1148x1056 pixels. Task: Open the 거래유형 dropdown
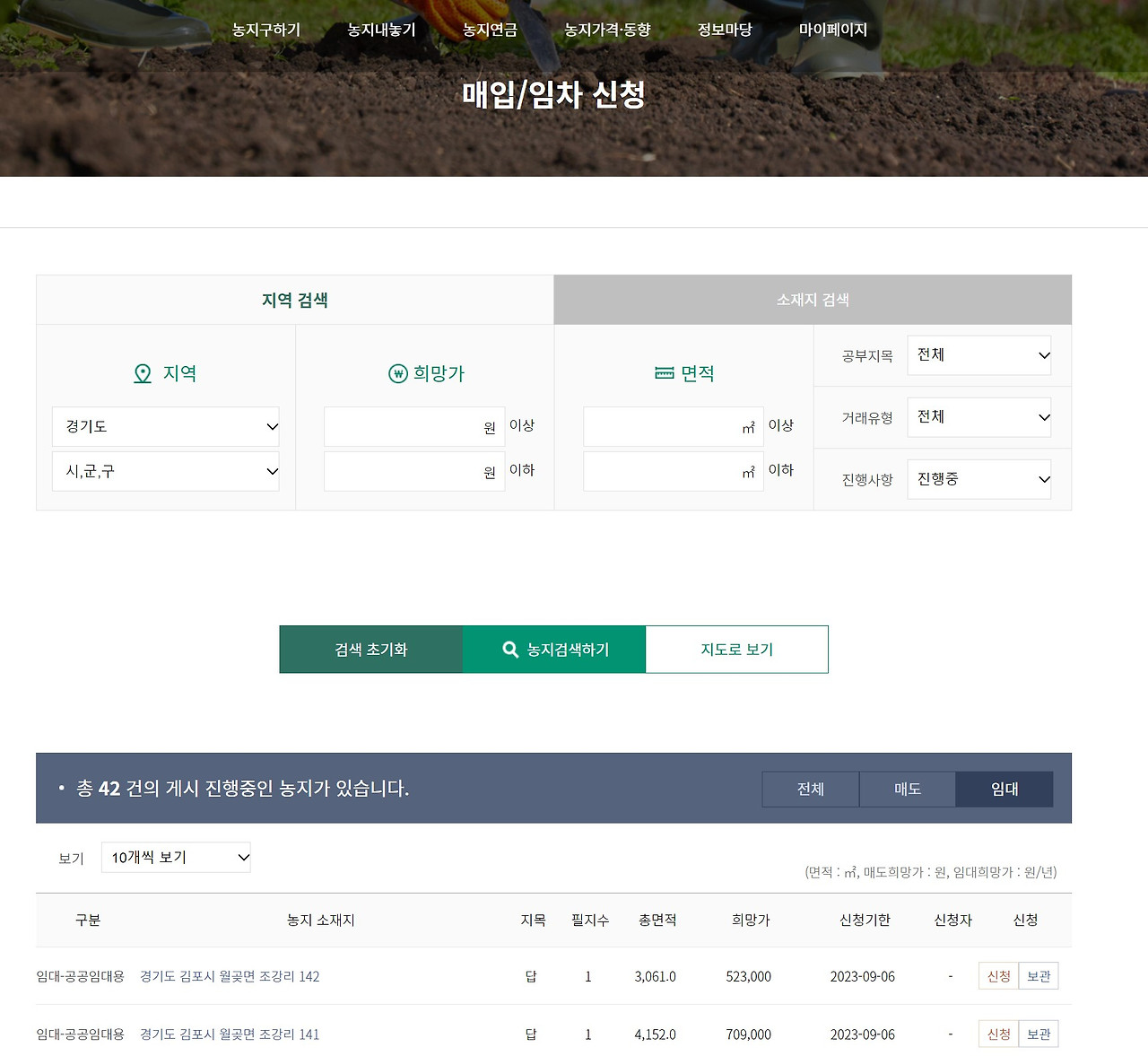click(978, 416)
